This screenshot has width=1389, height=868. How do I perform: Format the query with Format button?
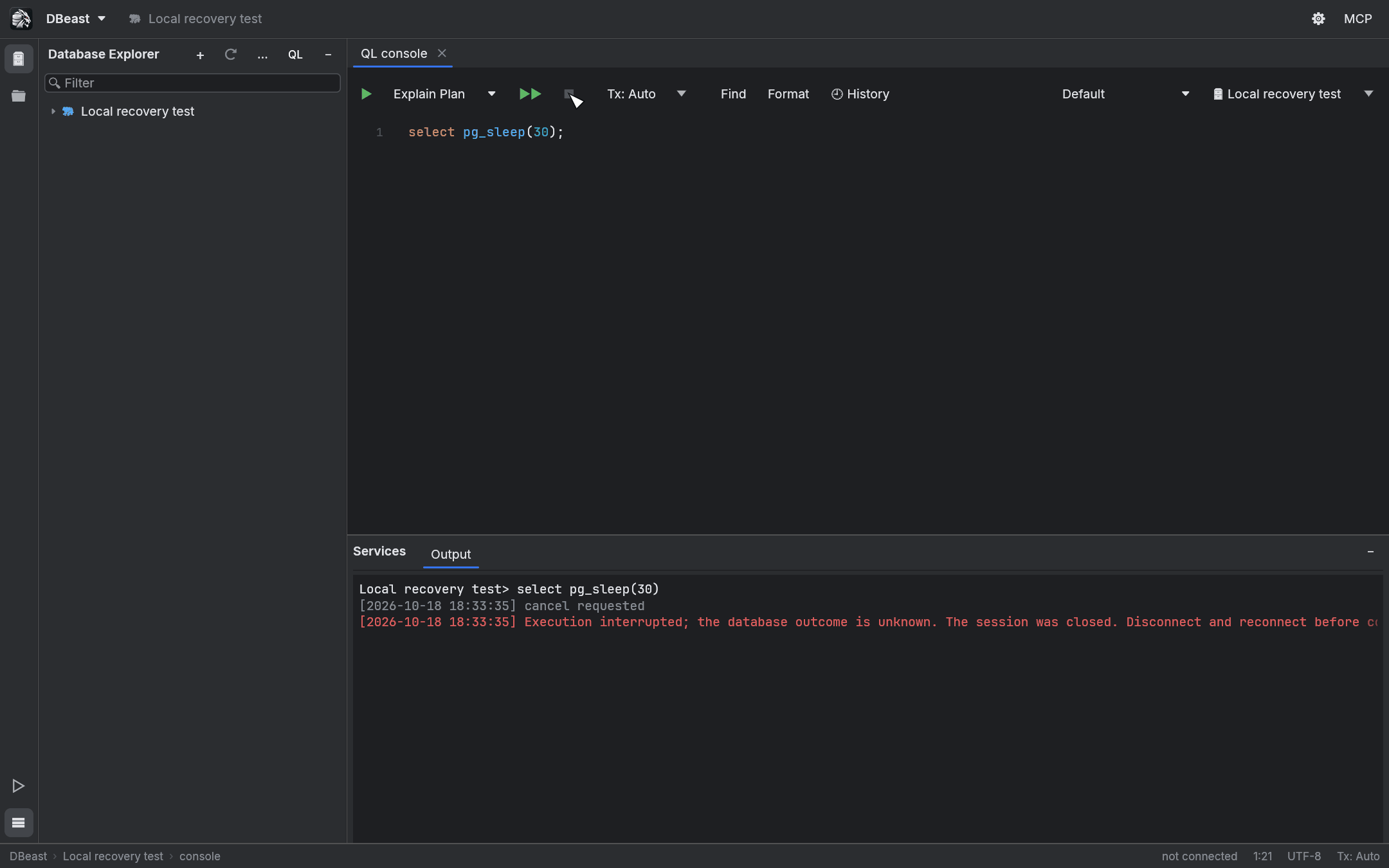788,94
